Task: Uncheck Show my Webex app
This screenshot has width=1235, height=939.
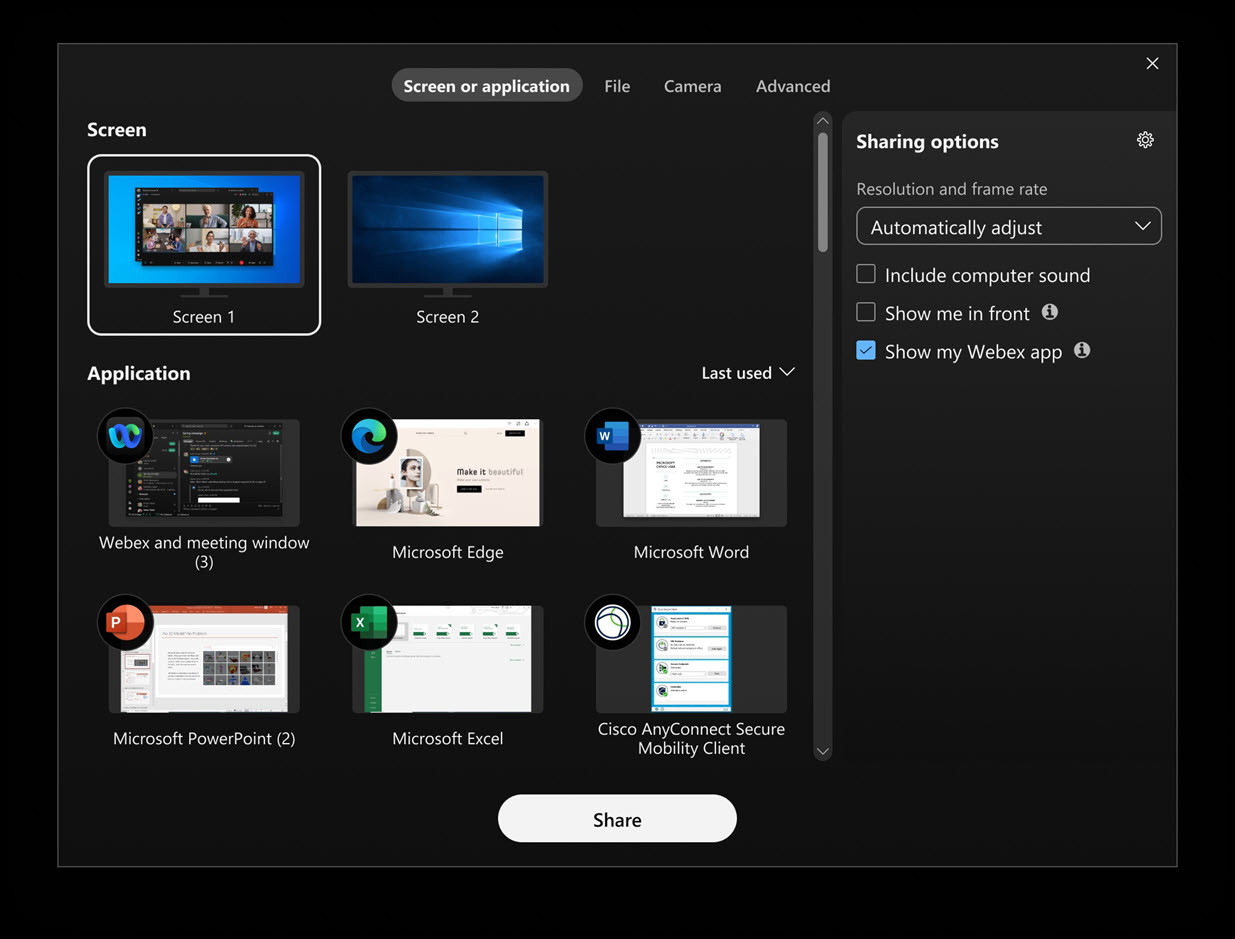Action: pyautogui.click(x=866, y=350)
